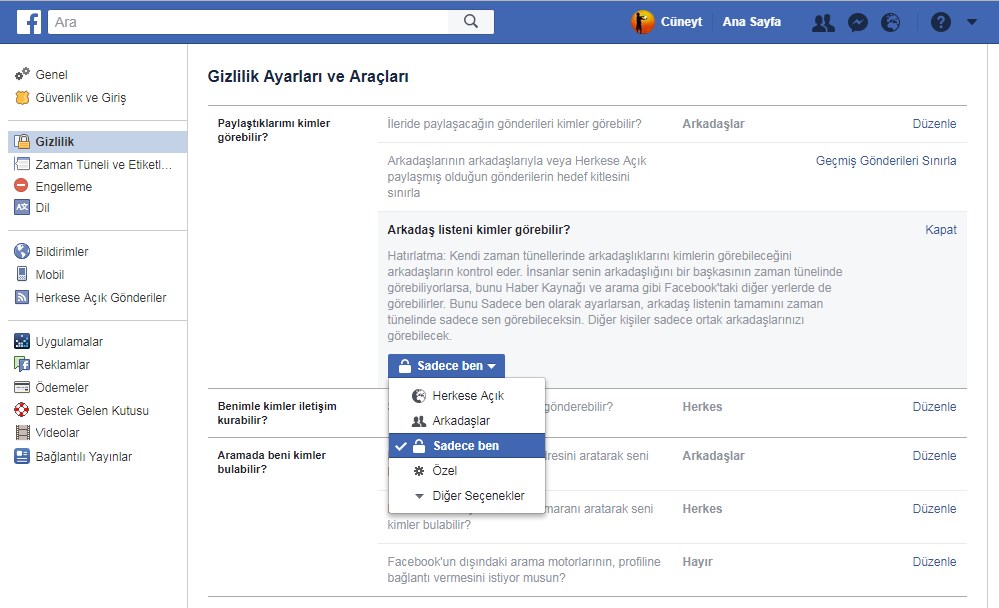Go to Ana Sayfa home page

coord(751,22)
